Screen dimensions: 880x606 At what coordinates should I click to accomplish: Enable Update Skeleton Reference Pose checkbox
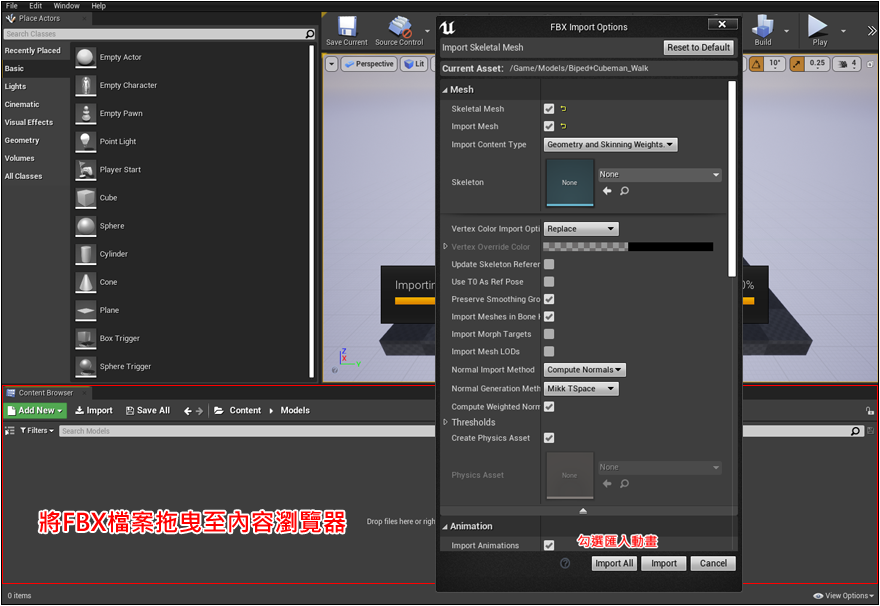point(549,264)
